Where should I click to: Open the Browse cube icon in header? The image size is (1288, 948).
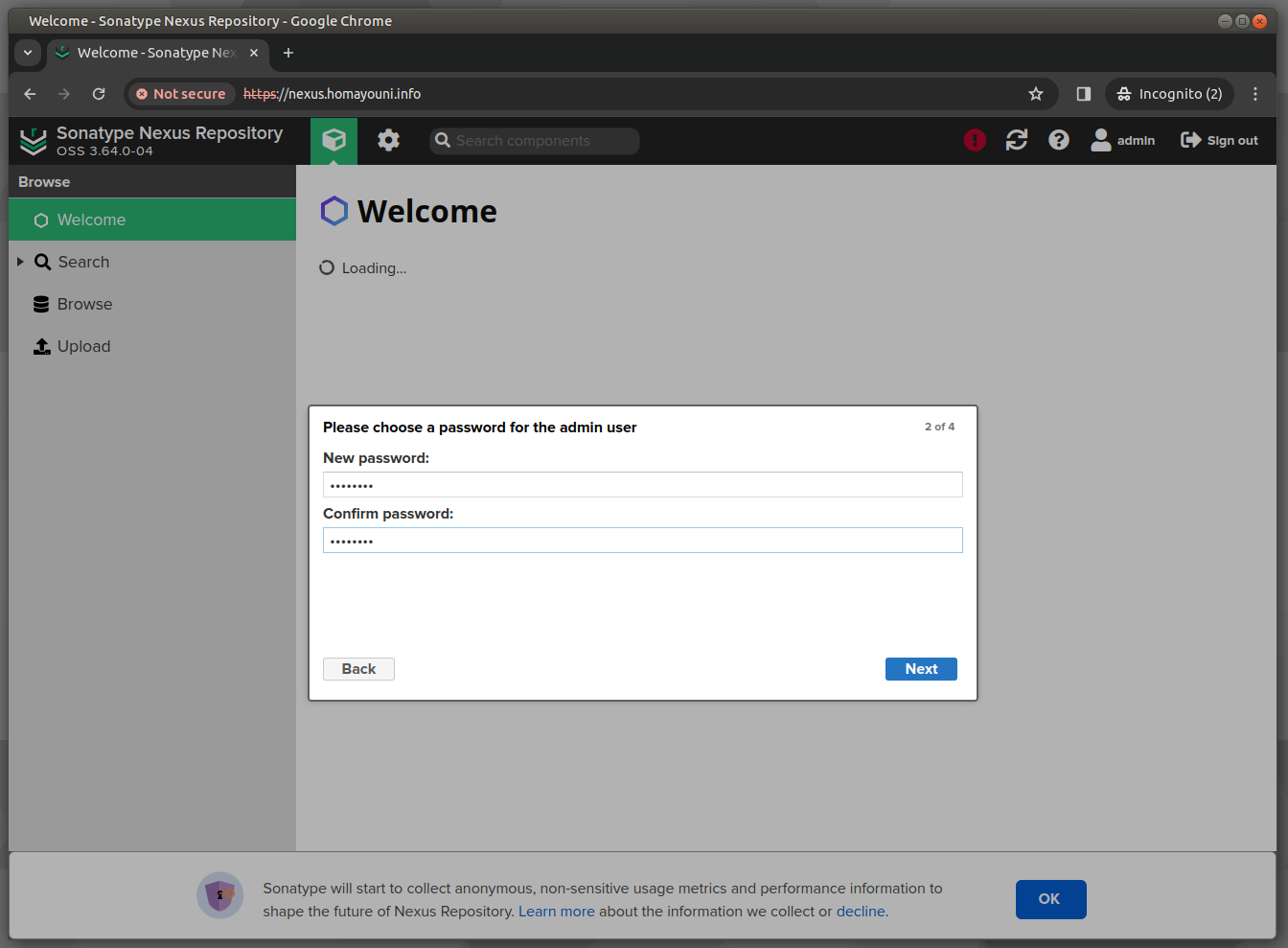point(333,141)
